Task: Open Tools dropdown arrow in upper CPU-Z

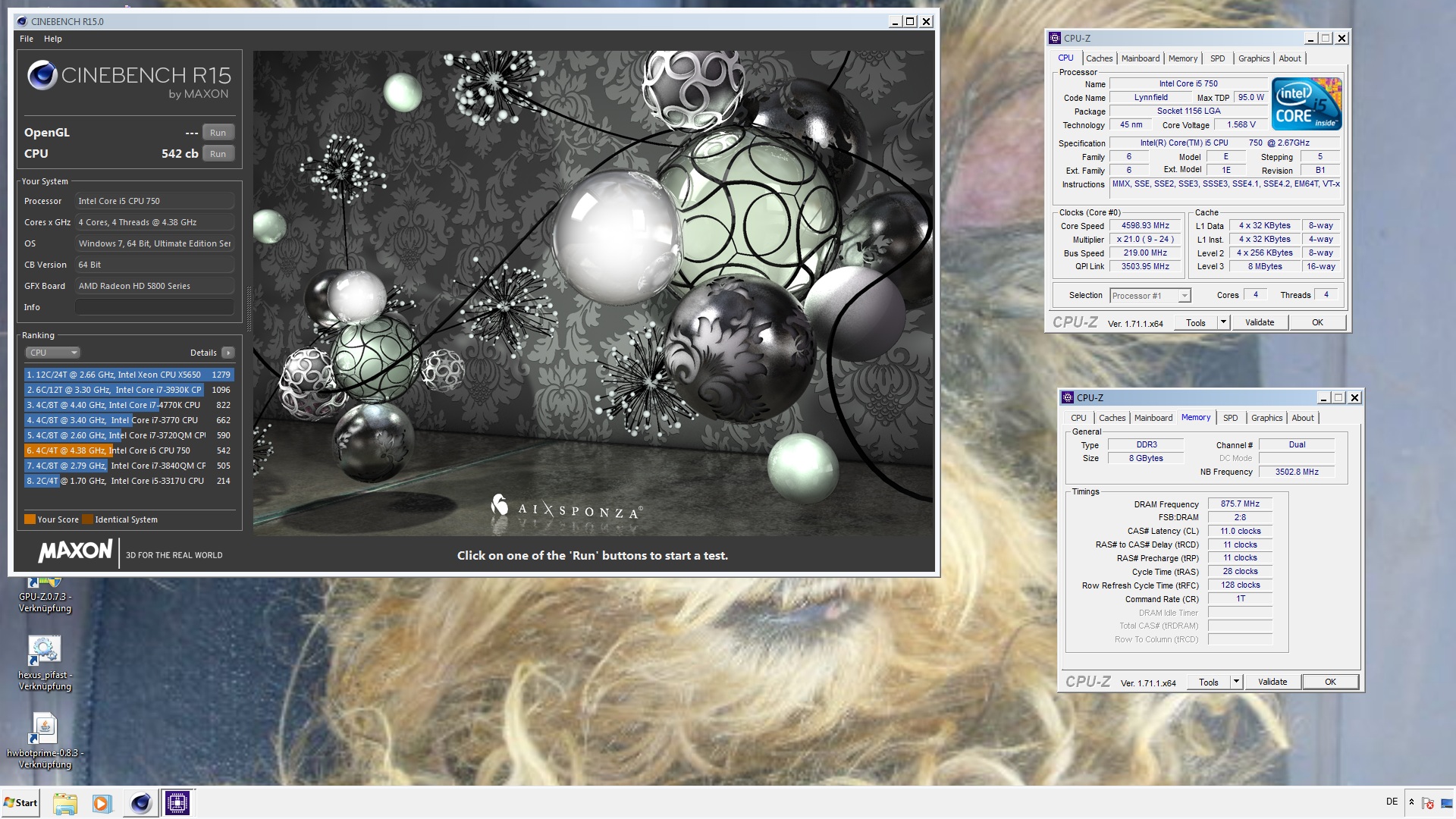Action: coord(1223,322)
